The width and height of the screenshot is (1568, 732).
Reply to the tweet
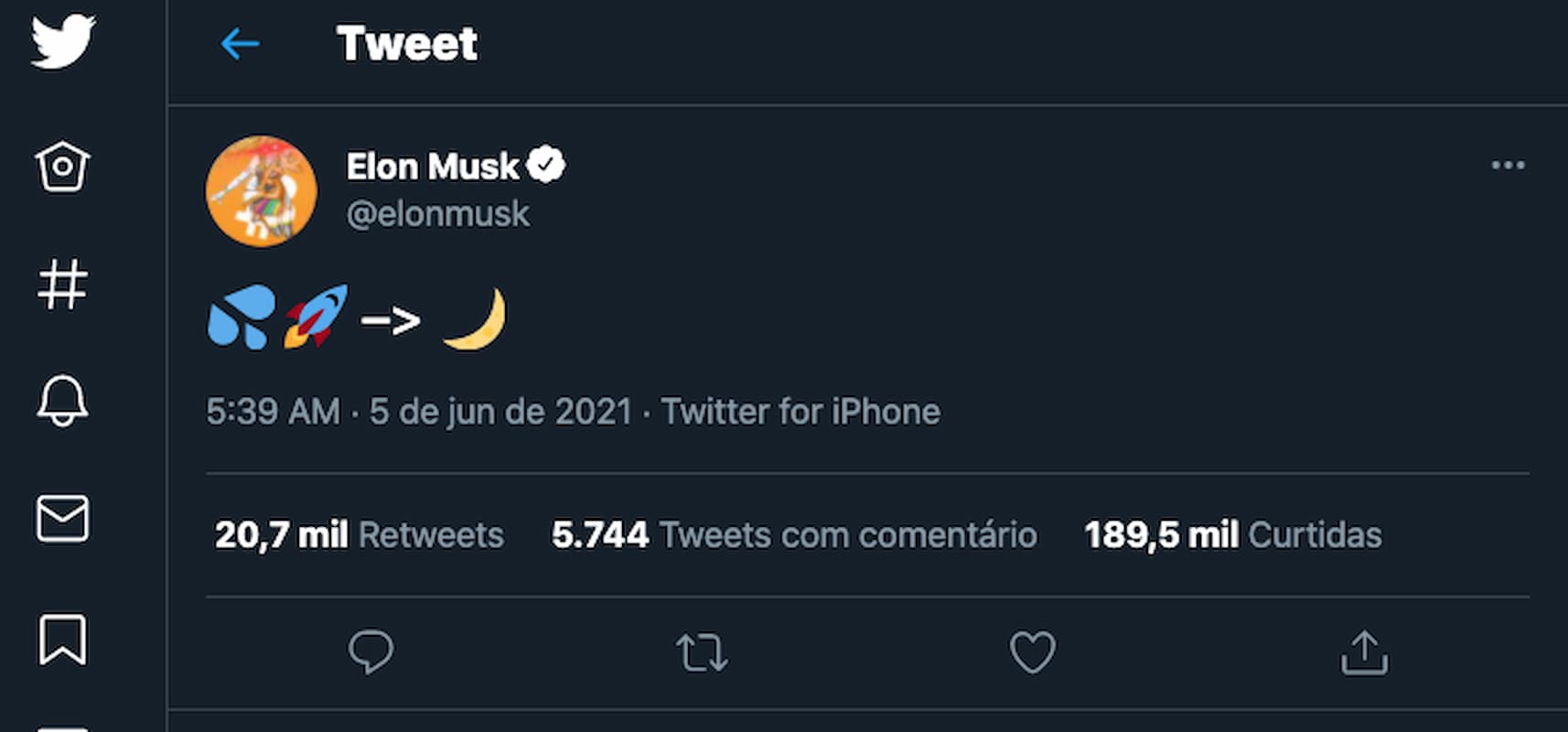pyautogui.click(x=371, y=652)
